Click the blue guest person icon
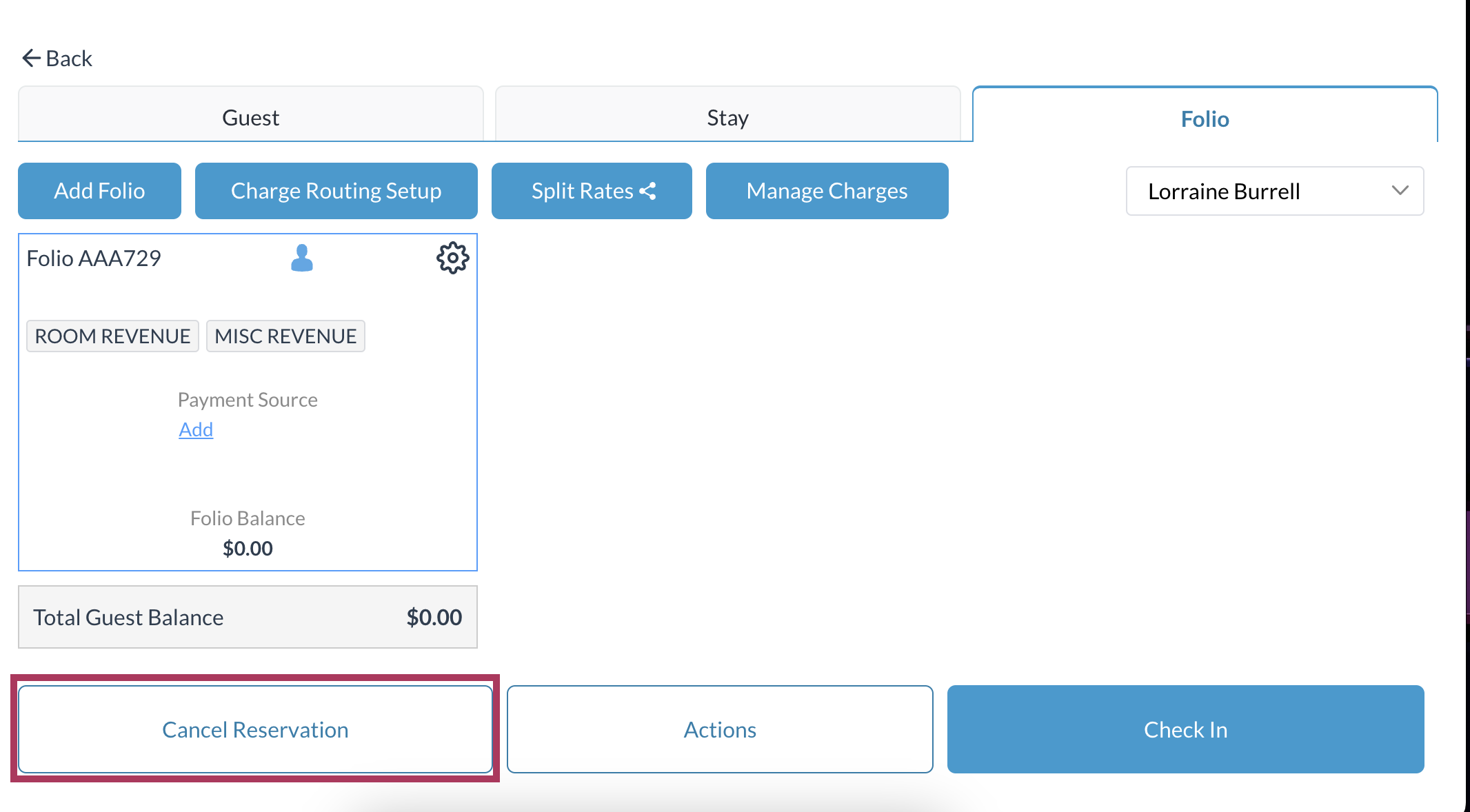1470x812 pixels. click(x=302, y=258)
